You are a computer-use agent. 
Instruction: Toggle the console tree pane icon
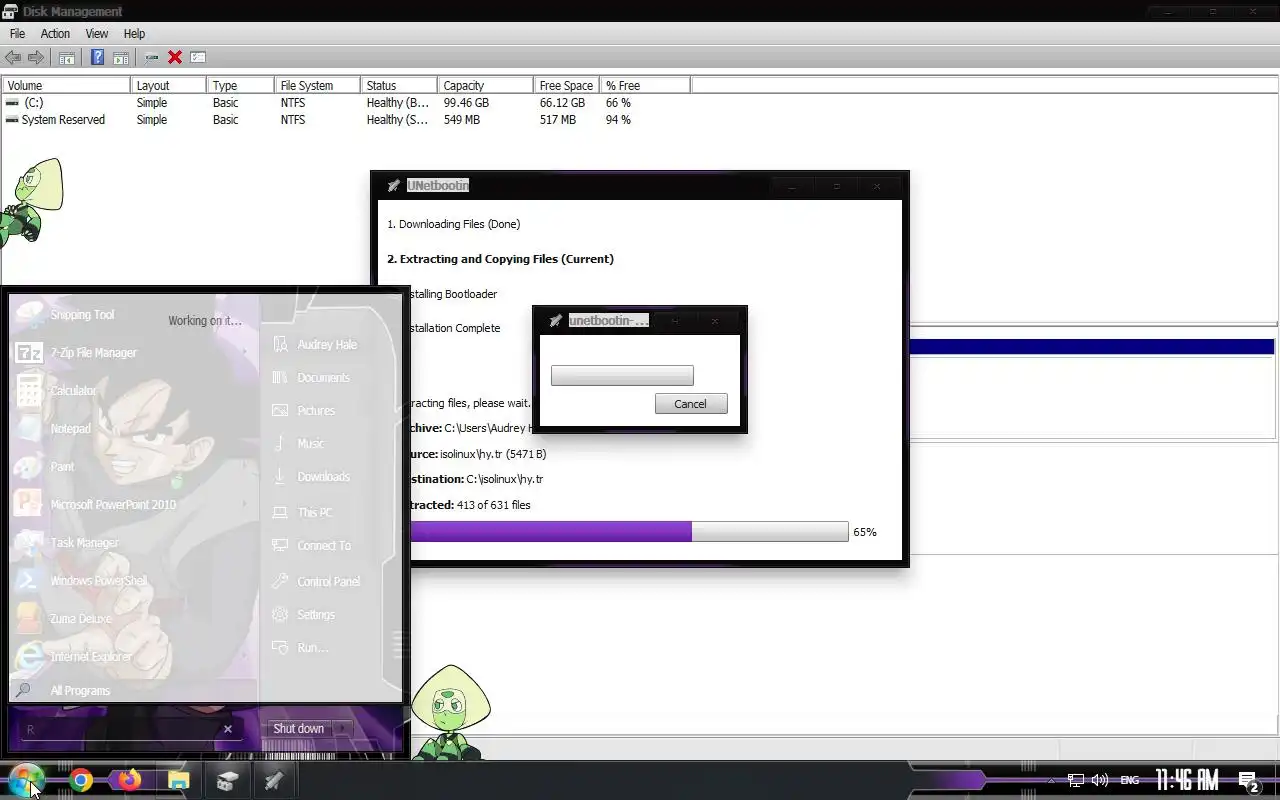[66, 58]
